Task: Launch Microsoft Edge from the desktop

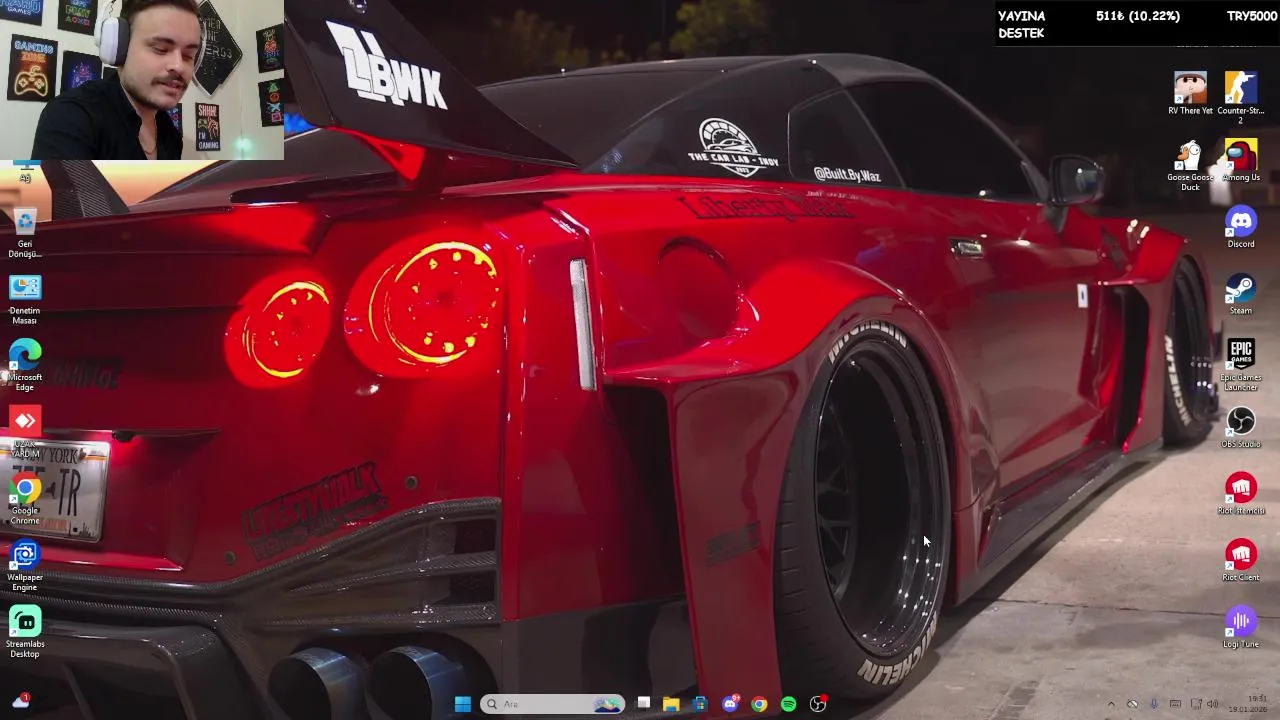Action: coord(25,366)
